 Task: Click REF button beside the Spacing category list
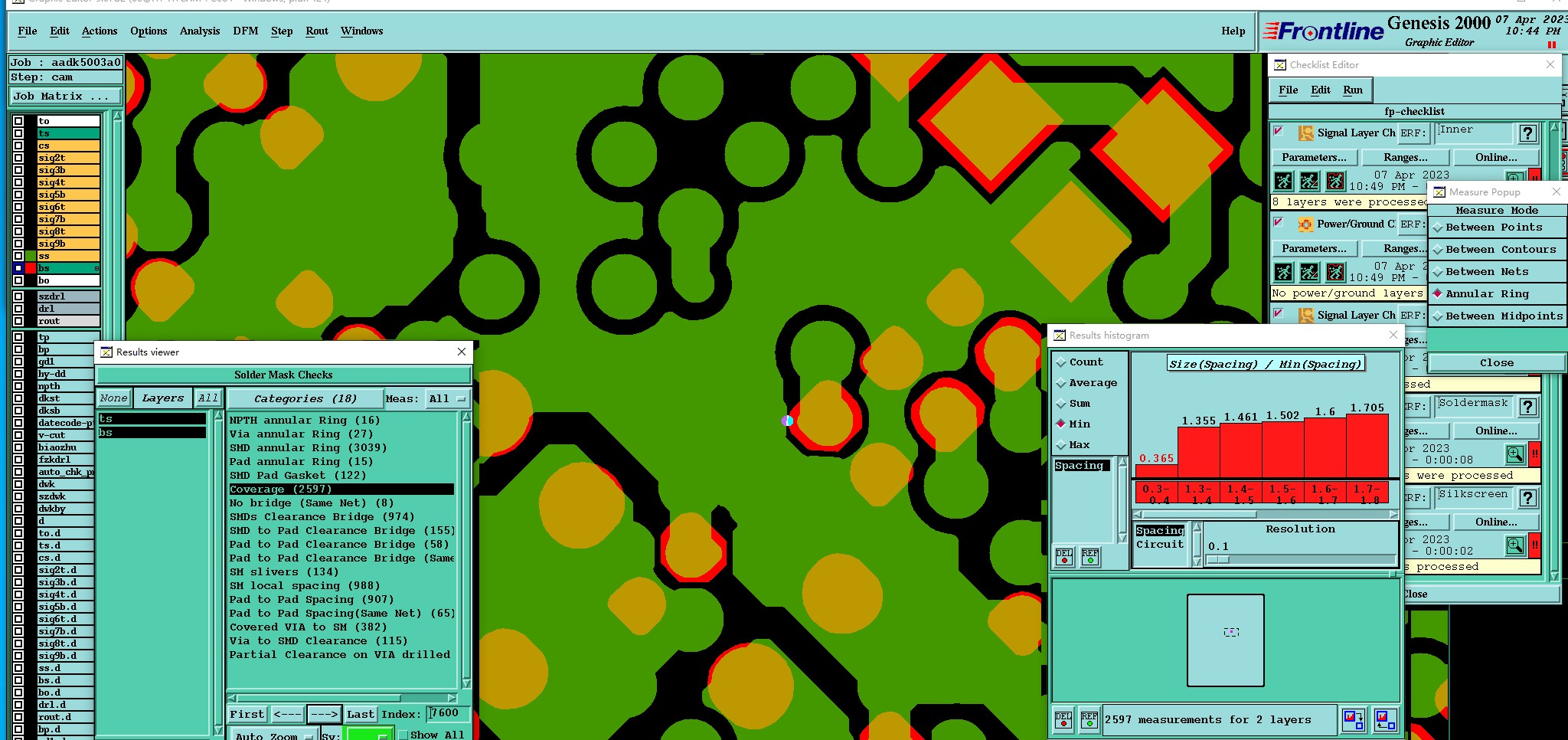pos(1090,557)
